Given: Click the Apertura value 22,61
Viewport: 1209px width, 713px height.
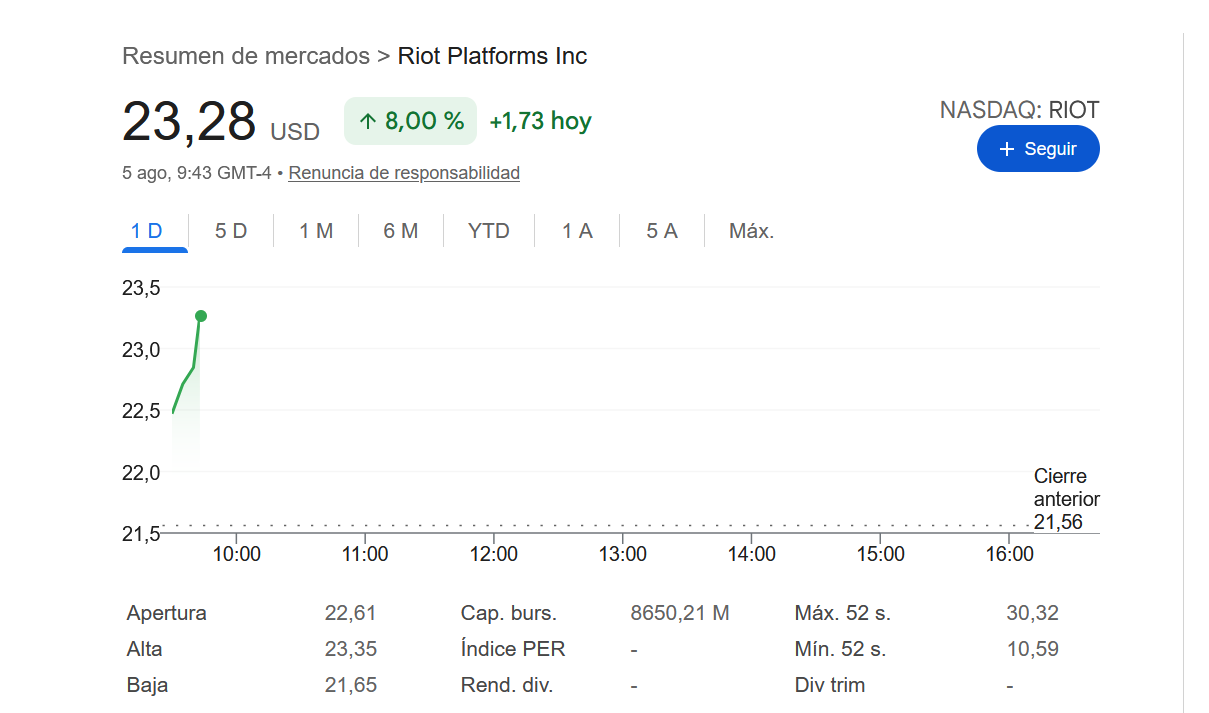Looking at the screenshot, I should coord(350,613).
